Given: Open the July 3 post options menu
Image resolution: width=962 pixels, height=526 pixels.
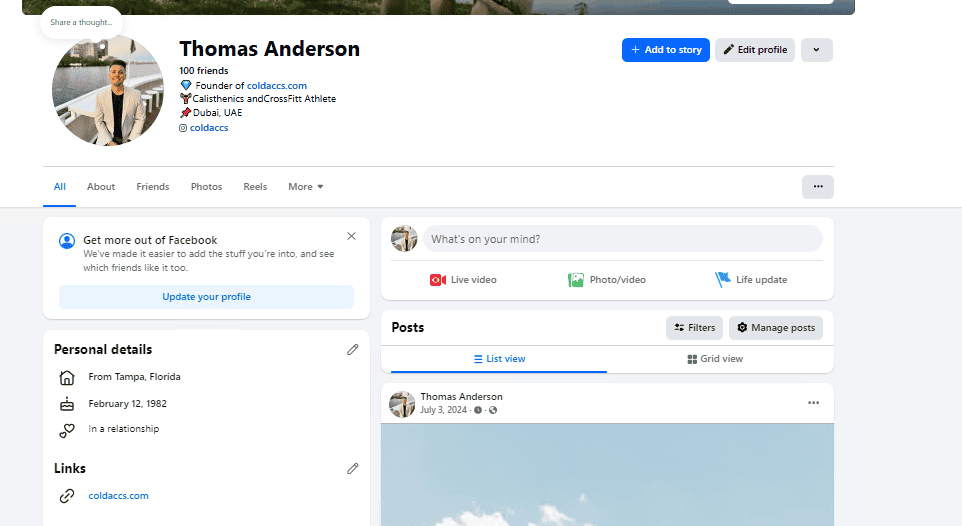Looking at the screenshot, I should pos(814,403).
